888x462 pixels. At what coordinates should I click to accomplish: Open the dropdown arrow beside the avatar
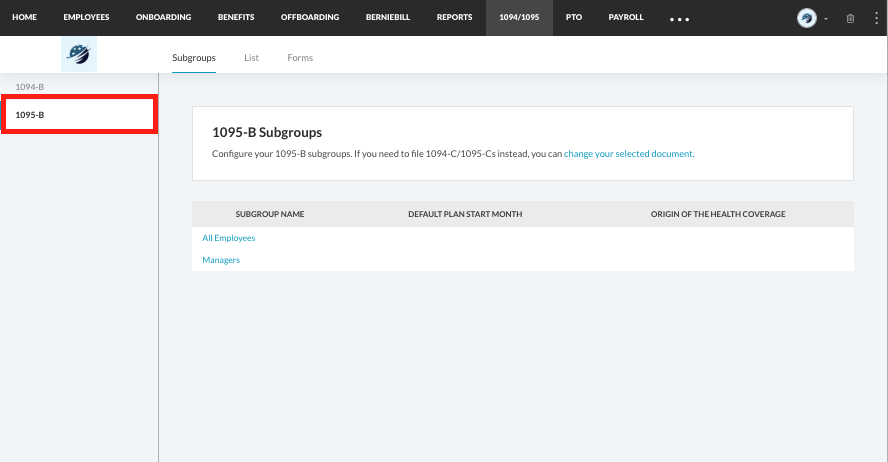coord(826,19)
